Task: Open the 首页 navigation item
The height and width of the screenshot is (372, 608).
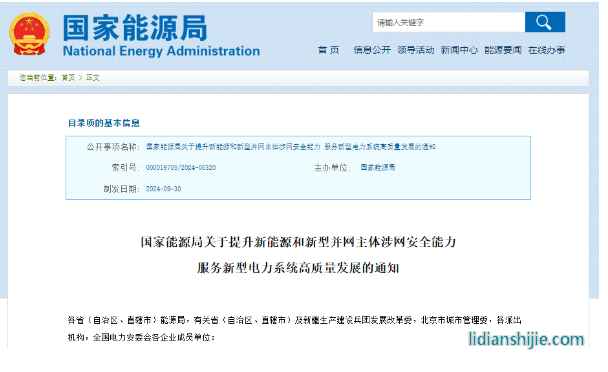Action: click(328, 50)
